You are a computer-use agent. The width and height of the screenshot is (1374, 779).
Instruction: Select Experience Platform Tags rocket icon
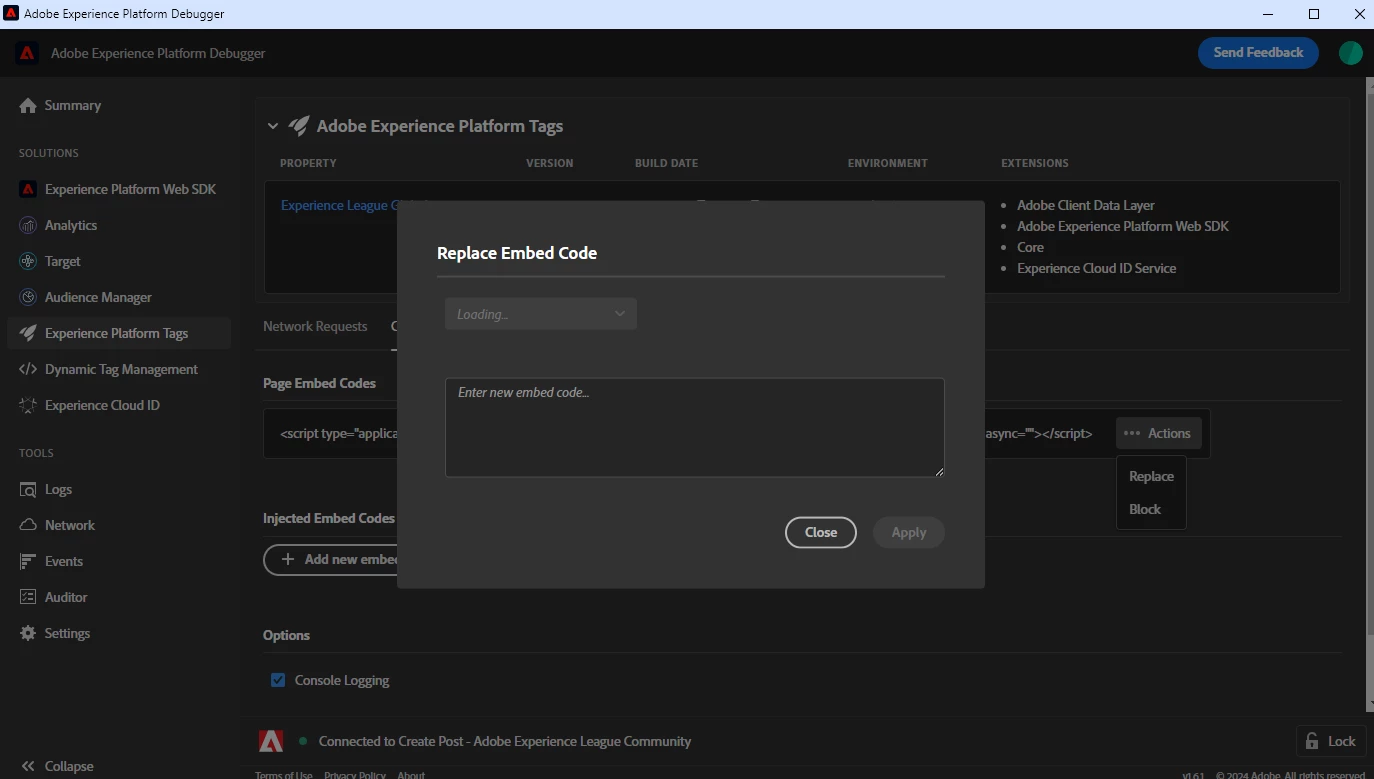pyautogui.click(x=28, y=333)
